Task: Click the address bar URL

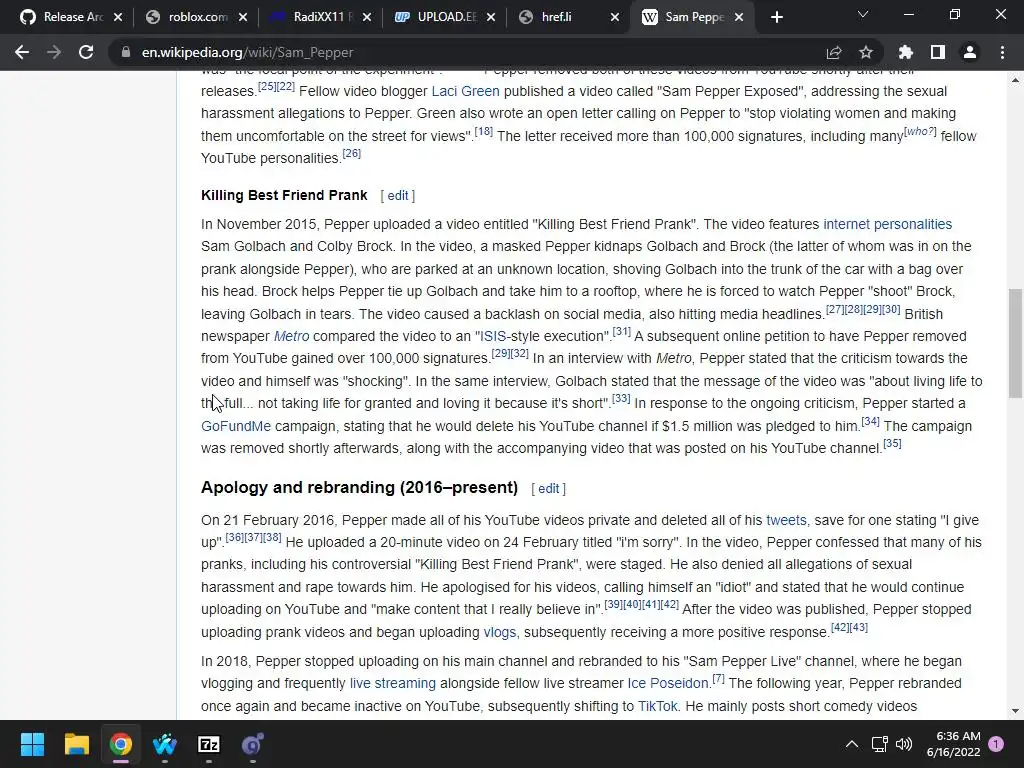Action: 248,52
